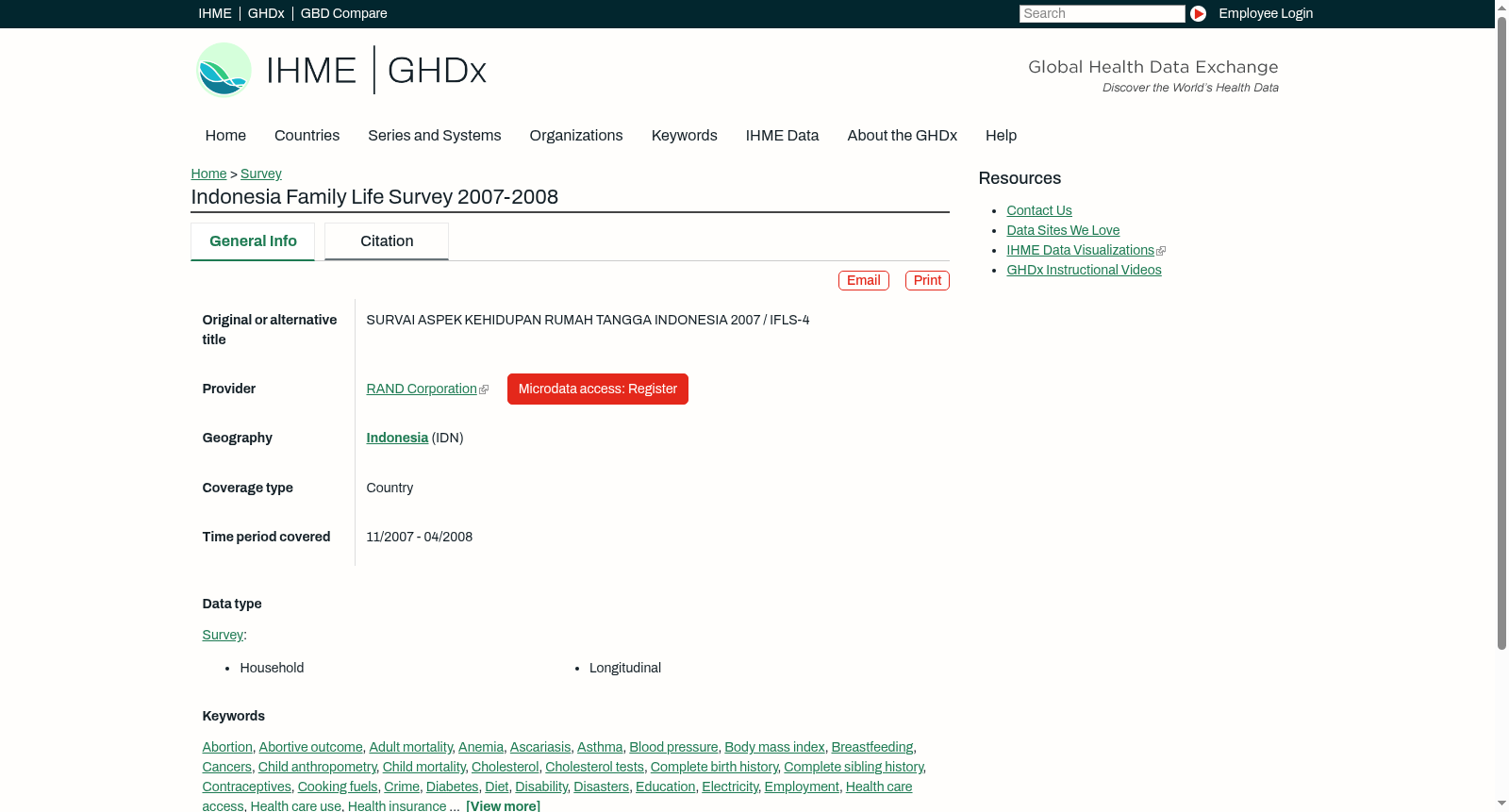Open Survey data type link
Viewport: 1509px width, 812px height.
pos(223,635)
